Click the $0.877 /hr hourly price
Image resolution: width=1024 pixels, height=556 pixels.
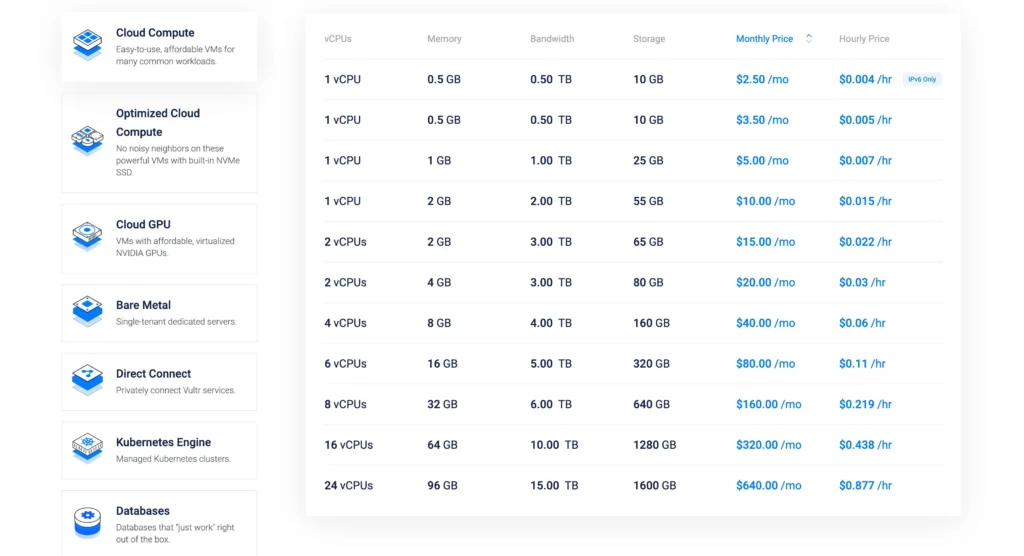pos(865,485)
